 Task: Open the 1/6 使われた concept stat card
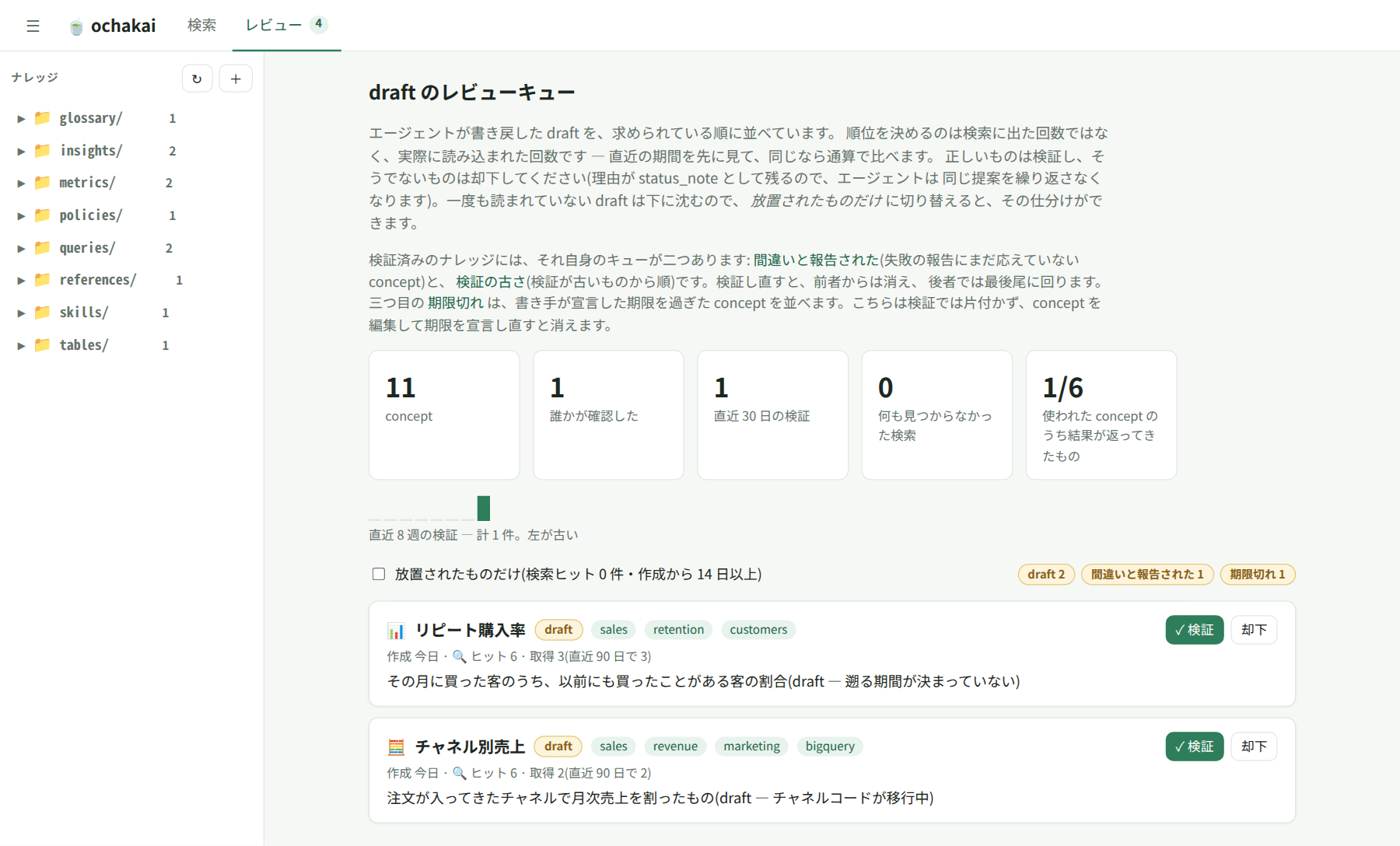1101,415
